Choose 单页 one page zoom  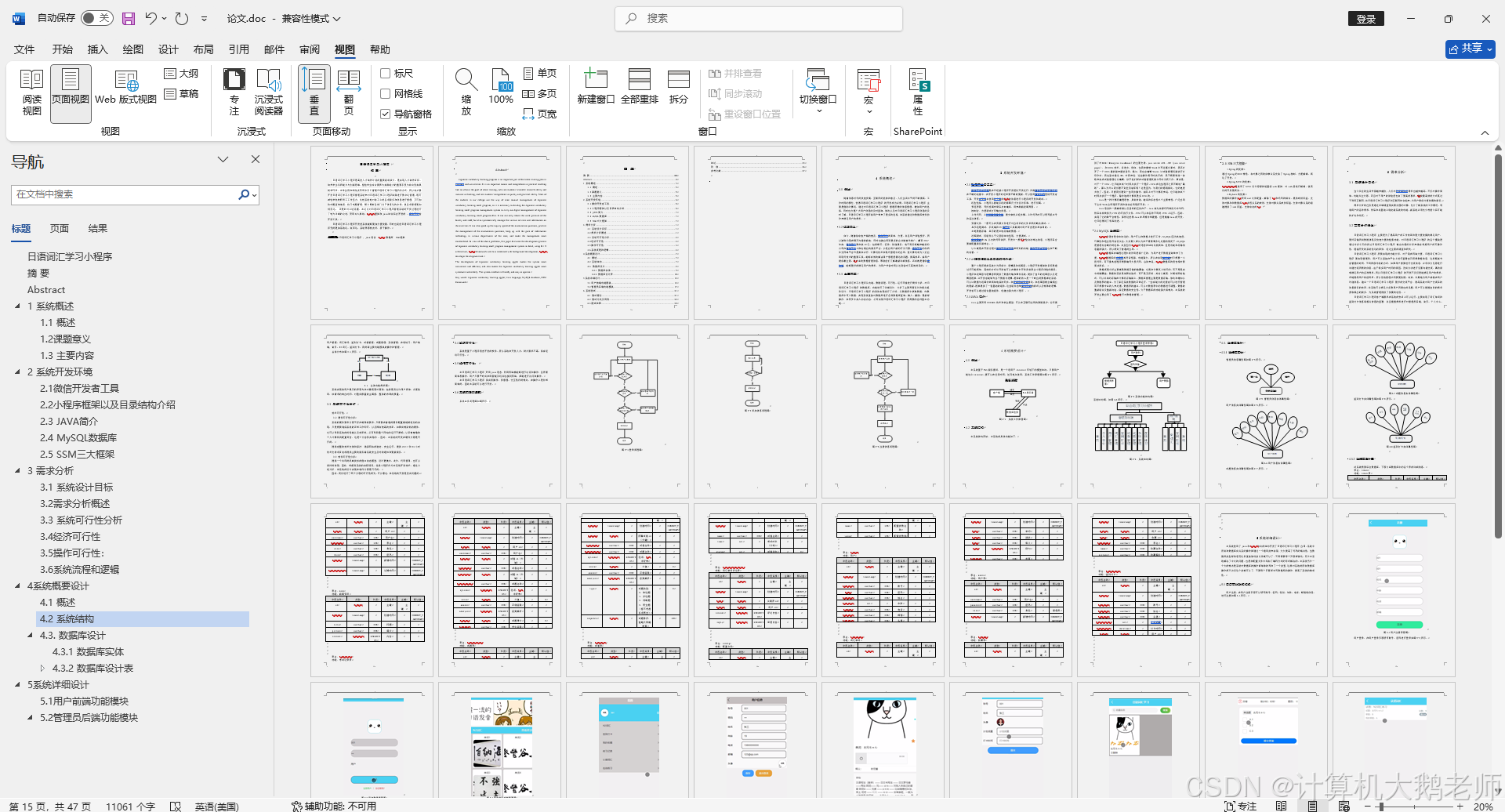point(539,73)
